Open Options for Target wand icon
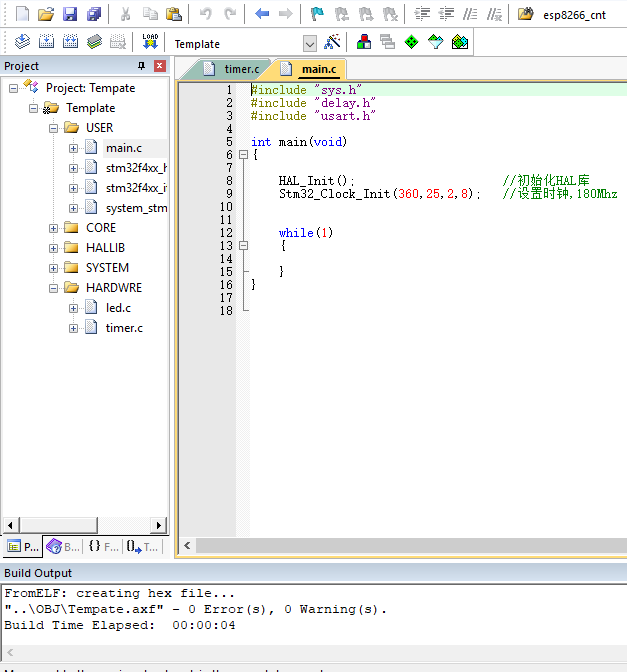Viewport: 627px width, 672px height. point(332,42)
